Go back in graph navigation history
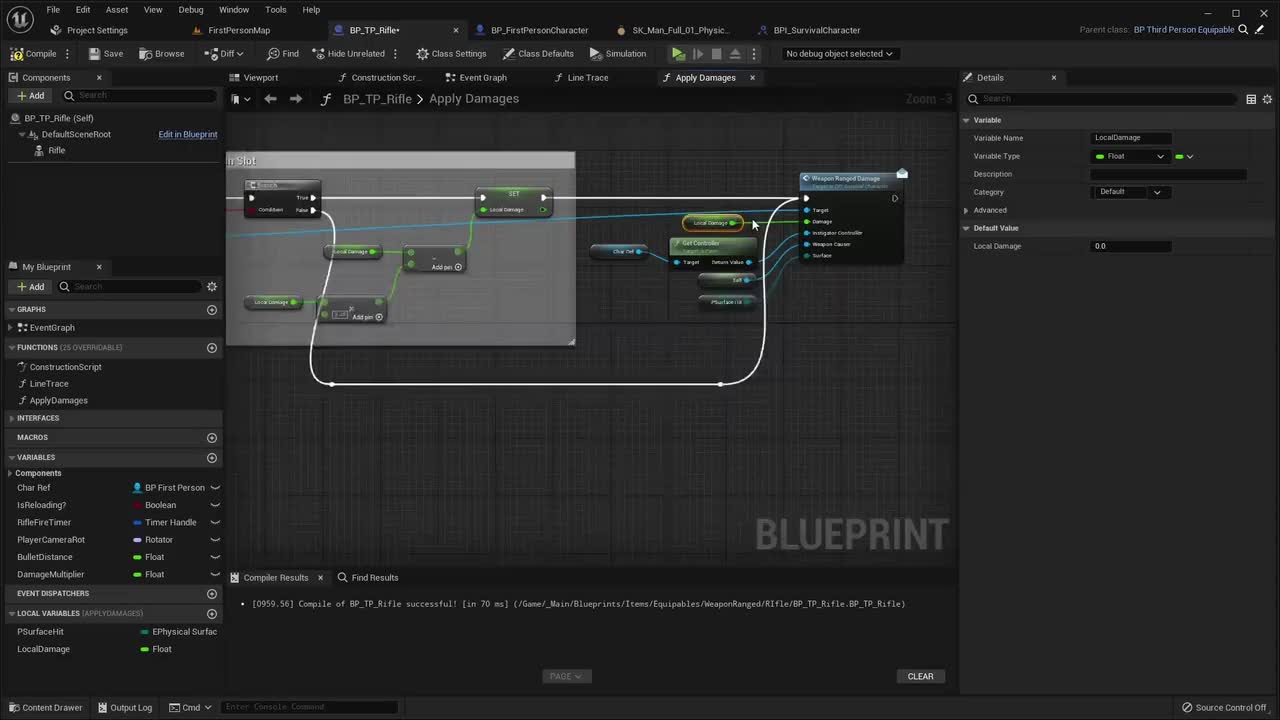This screenshot has height=720, width=1280. (x=270, y=99)
